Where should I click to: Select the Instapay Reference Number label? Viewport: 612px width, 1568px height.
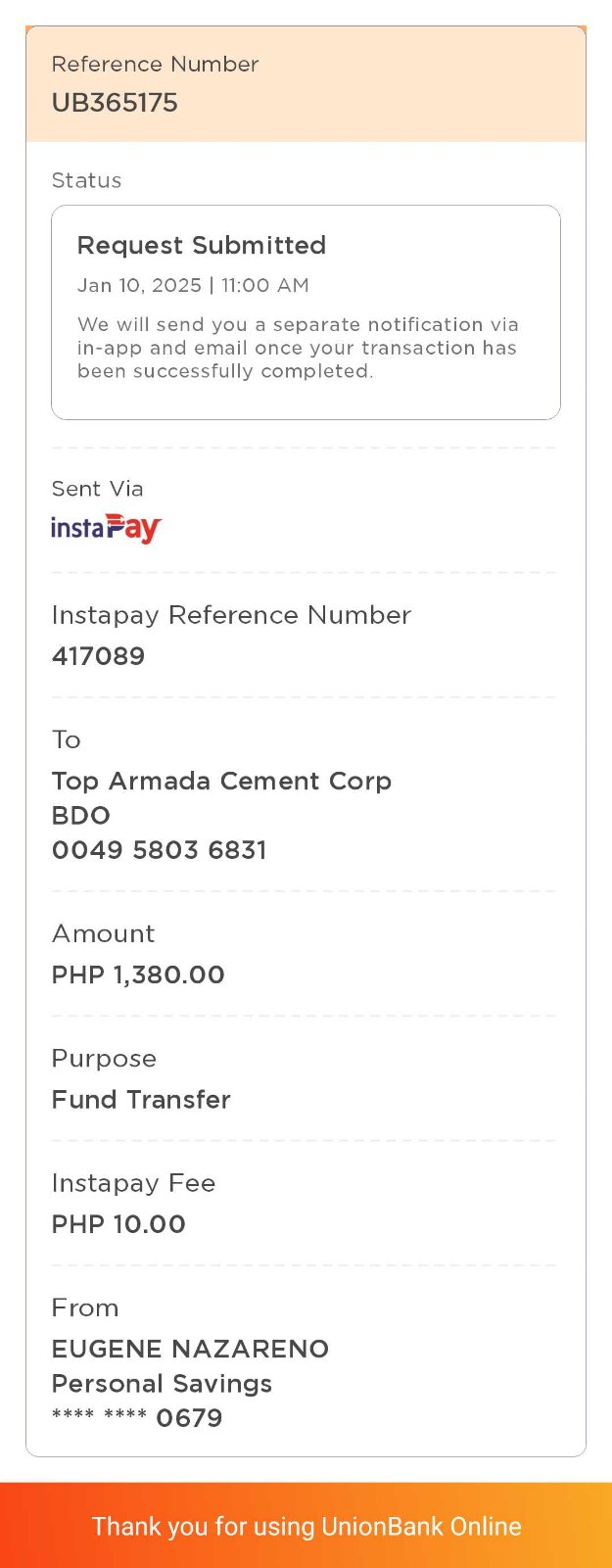[x=231, y=615]
